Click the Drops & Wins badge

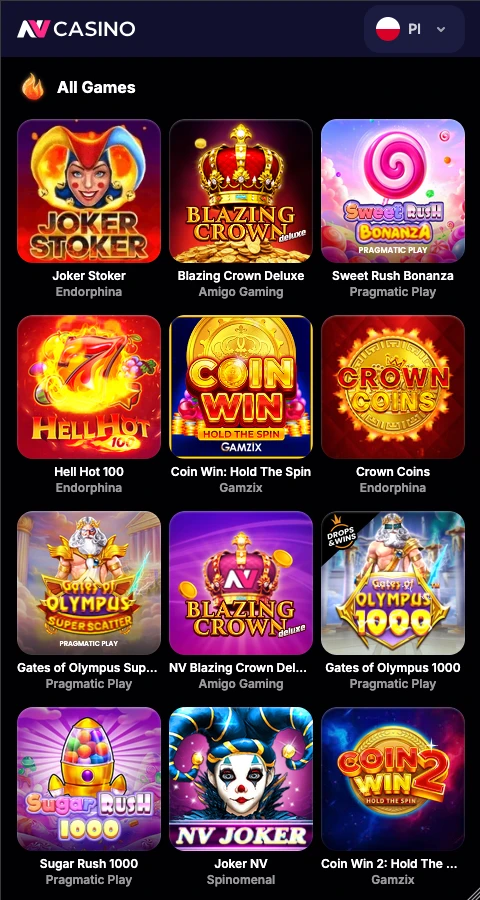[x=339, y=527]
